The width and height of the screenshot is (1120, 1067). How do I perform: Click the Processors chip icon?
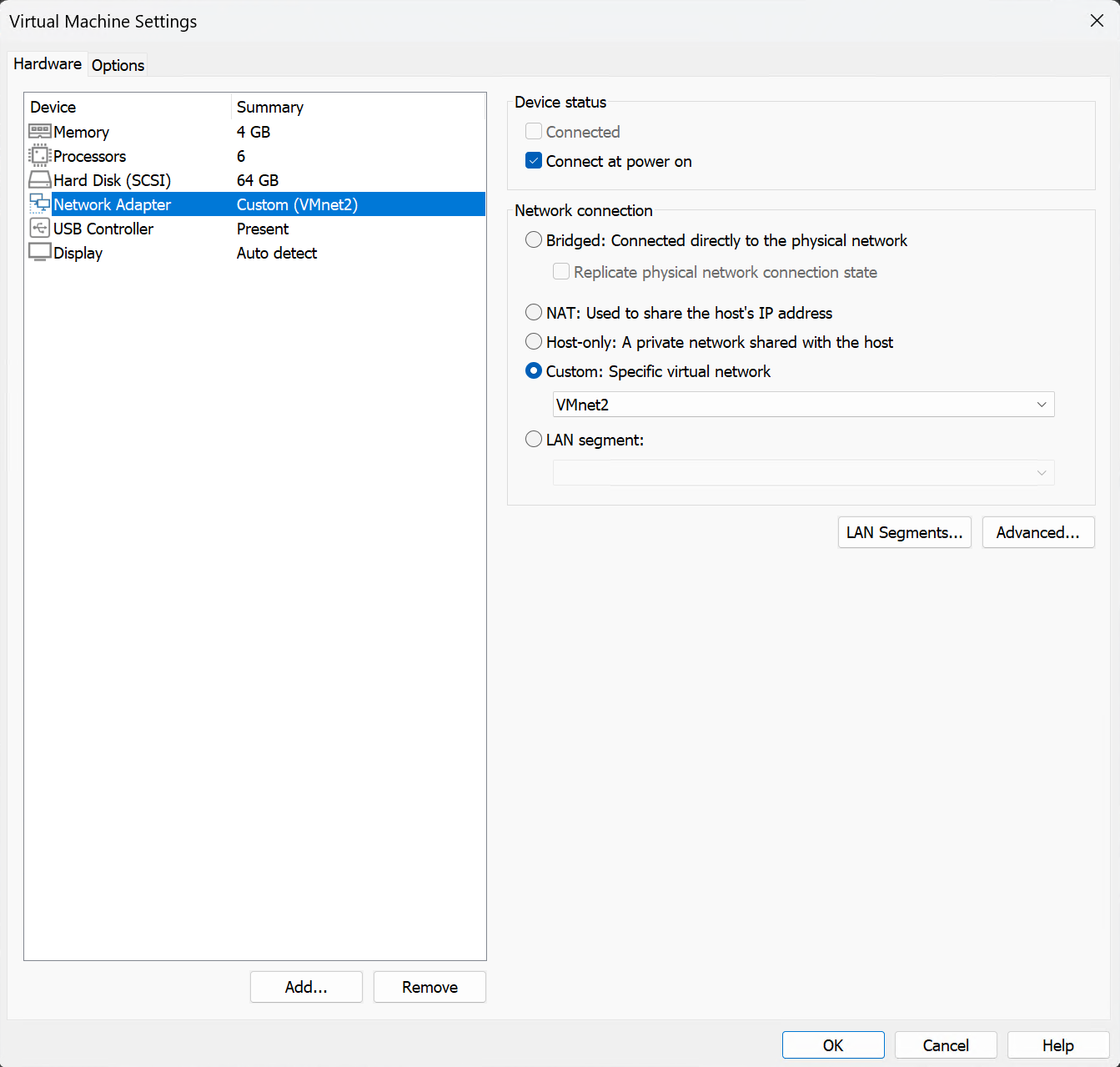(x=39, y=156)
